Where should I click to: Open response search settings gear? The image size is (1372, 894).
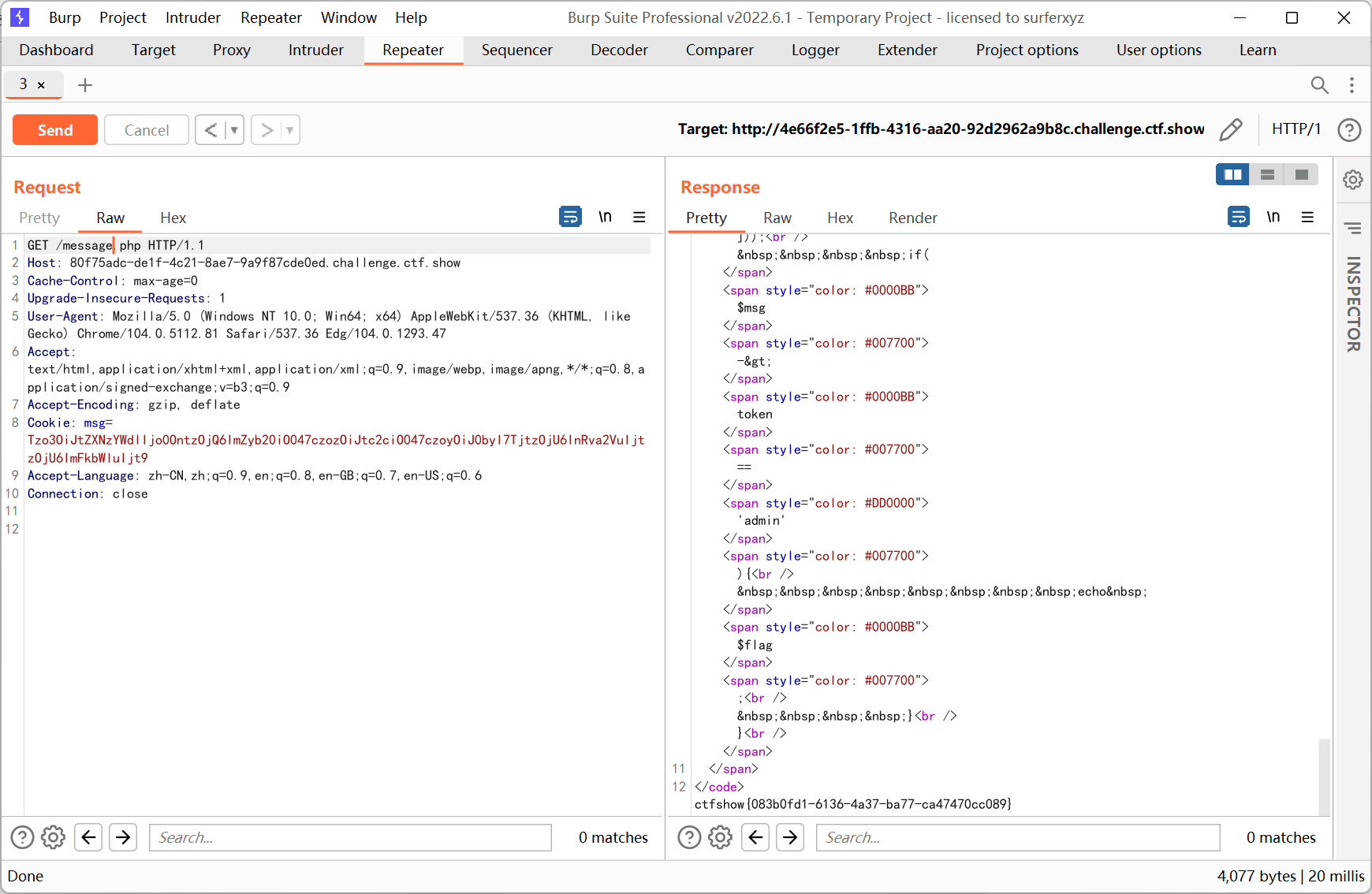[x=720, y=837]
